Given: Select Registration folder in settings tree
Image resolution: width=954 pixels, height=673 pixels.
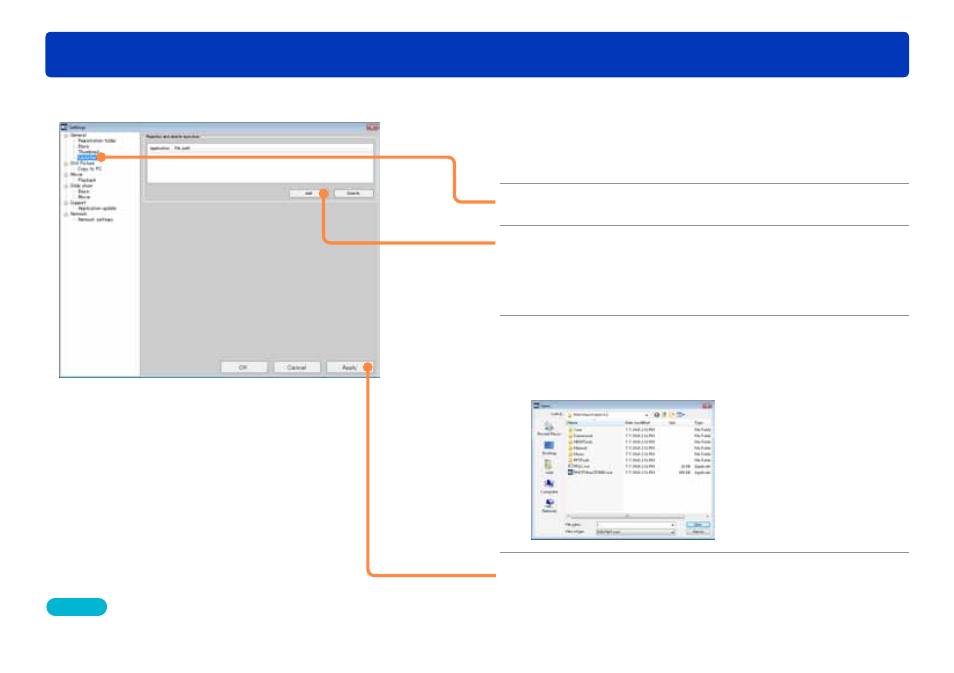Looking at the screenshot, I should [x=97, y=141].
